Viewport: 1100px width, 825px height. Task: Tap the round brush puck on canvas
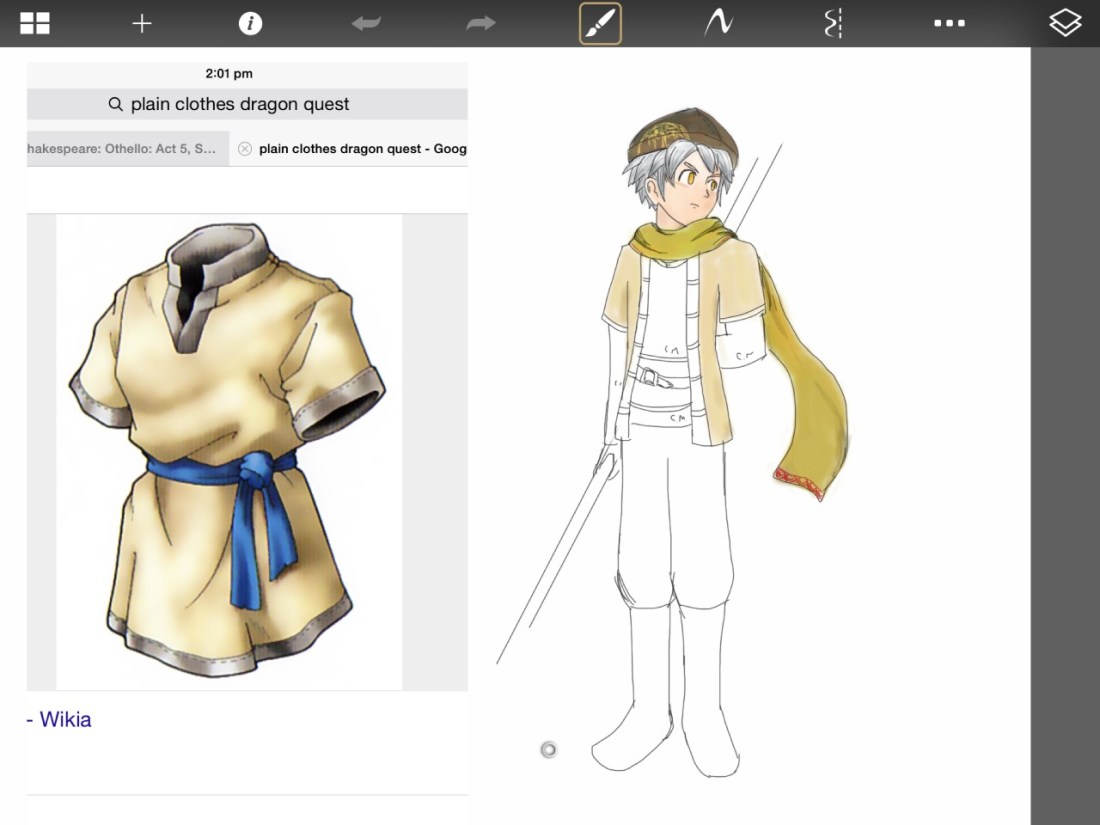[548, 750]
